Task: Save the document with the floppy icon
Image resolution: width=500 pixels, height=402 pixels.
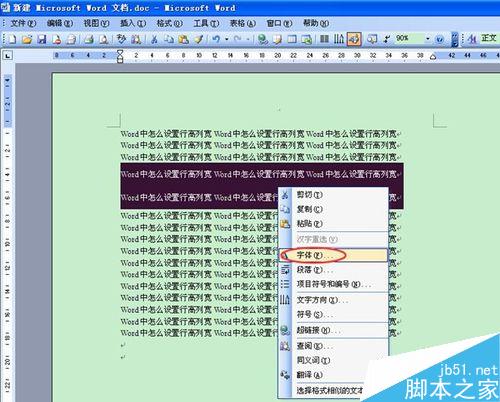Action: 42,39
